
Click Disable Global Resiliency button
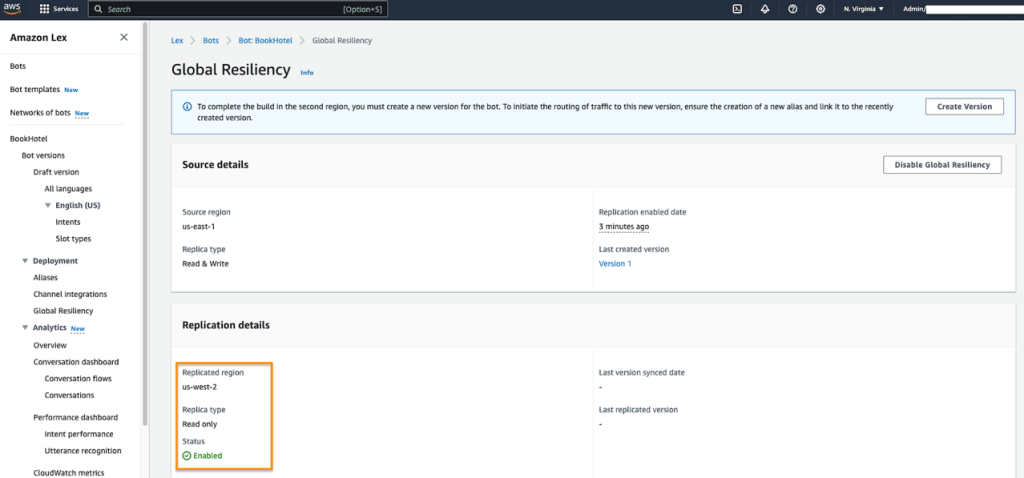(x=942, y=165)
